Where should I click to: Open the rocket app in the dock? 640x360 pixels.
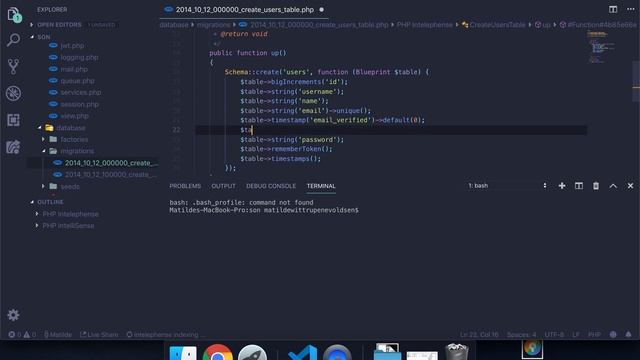(252, 353)
